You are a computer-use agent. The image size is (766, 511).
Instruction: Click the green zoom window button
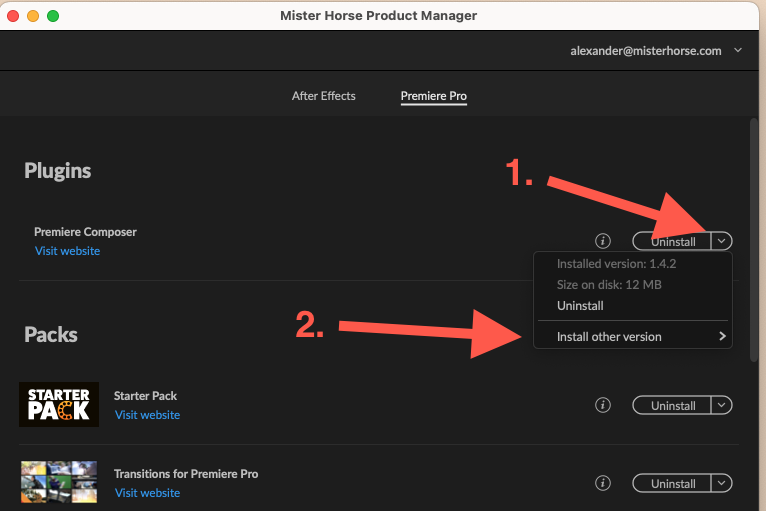53,16
